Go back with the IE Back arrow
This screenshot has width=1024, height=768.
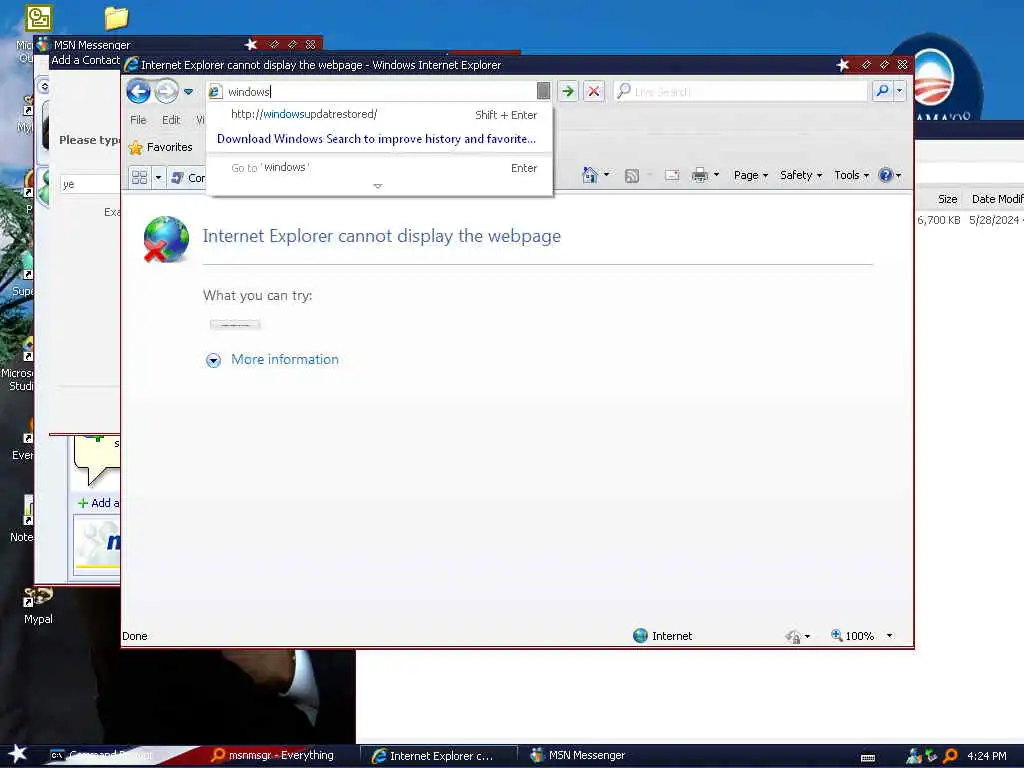click(x=138, y=91)
